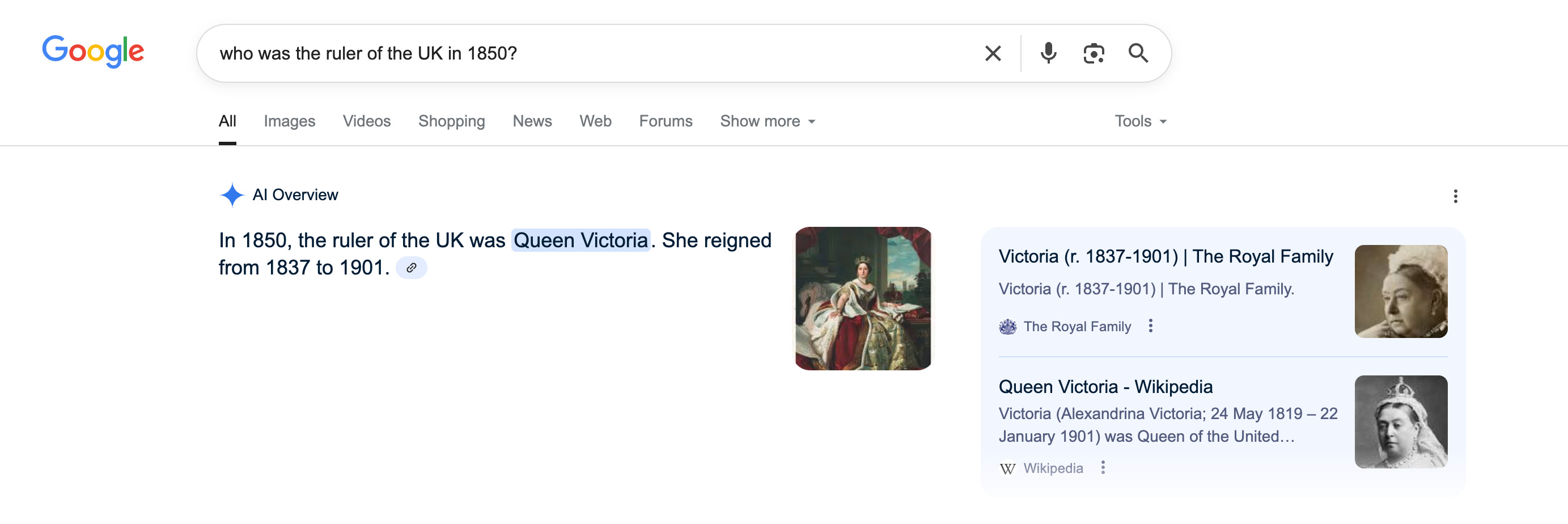Open the News tab
This screenshot has height=524, width=1568.
point(532,121)
